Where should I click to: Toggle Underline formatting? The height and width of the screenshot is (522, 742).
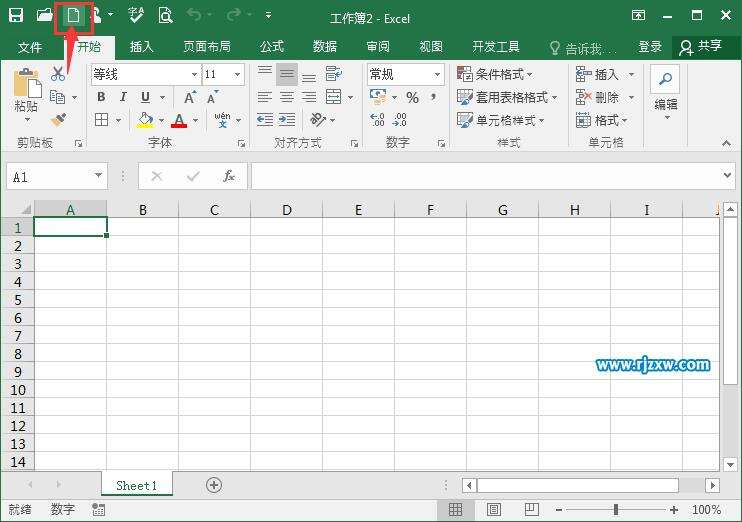tap(145, 97)
